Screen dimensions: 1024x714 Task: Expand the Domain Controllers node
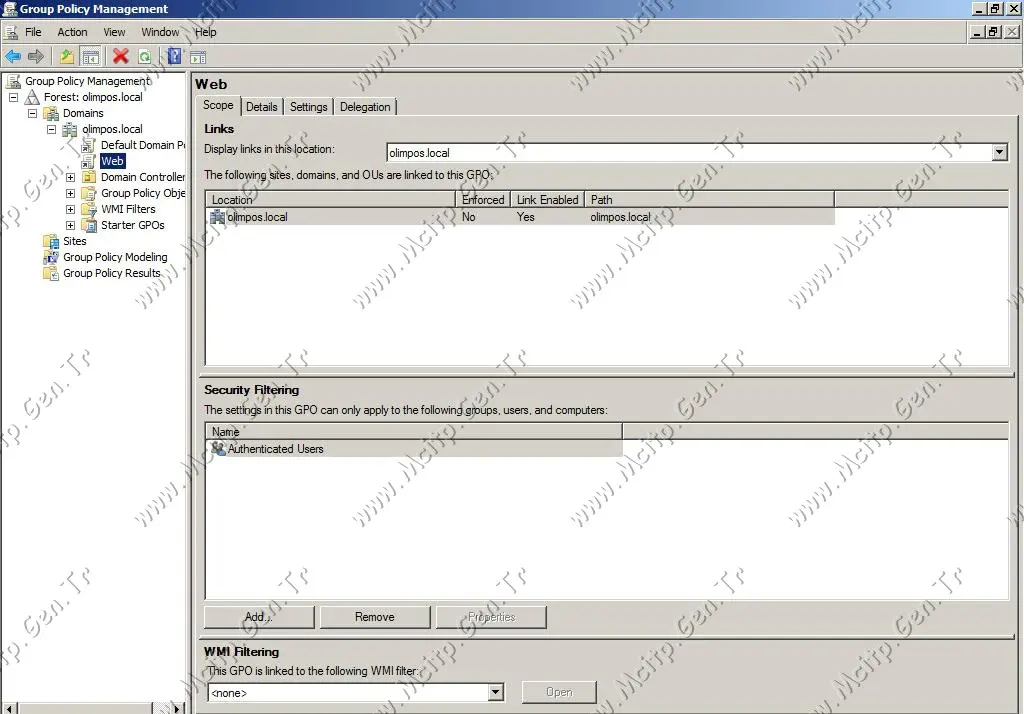71,177
